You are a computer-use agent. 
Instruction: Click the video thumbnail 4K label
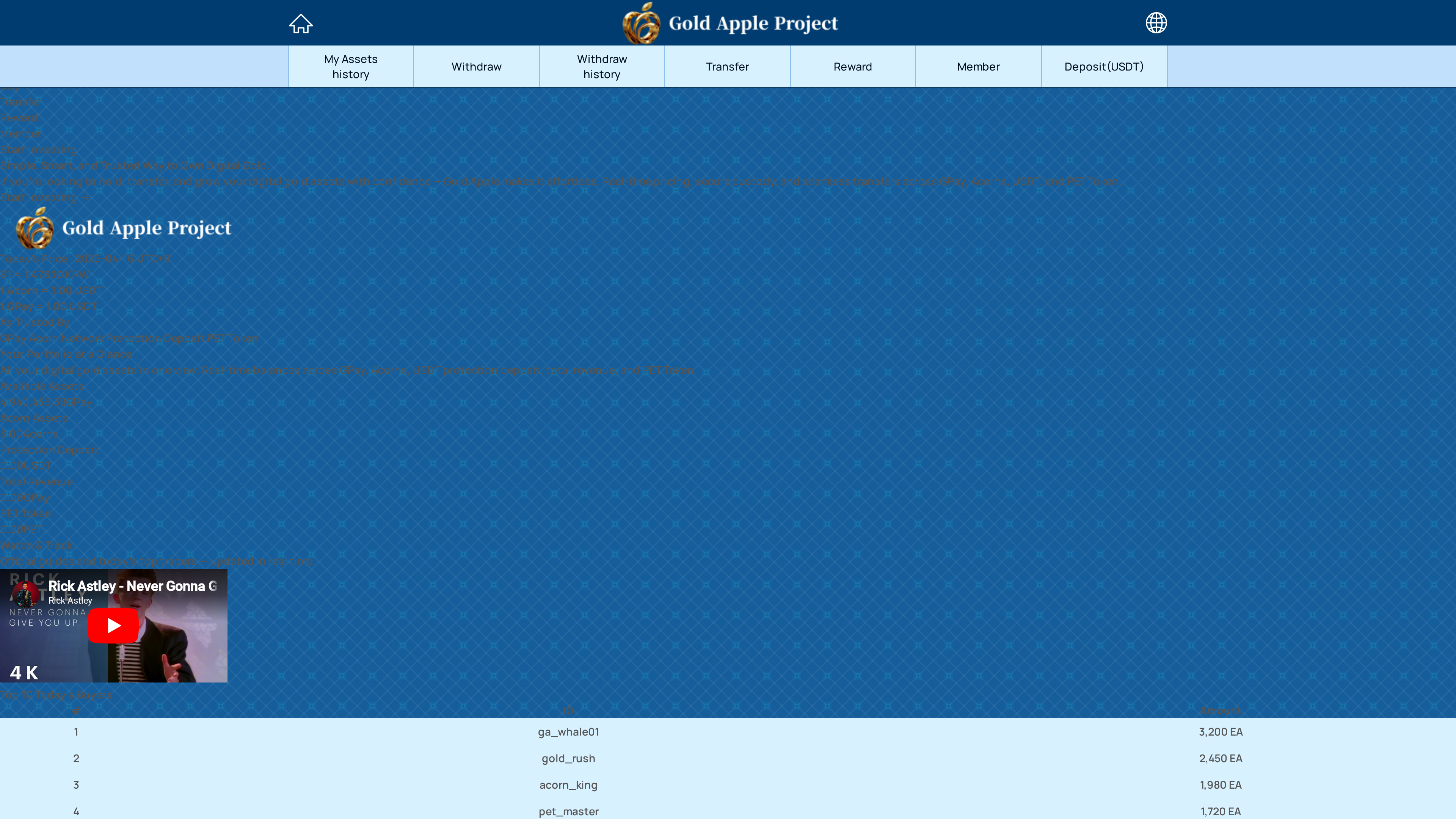click(24, 673)
